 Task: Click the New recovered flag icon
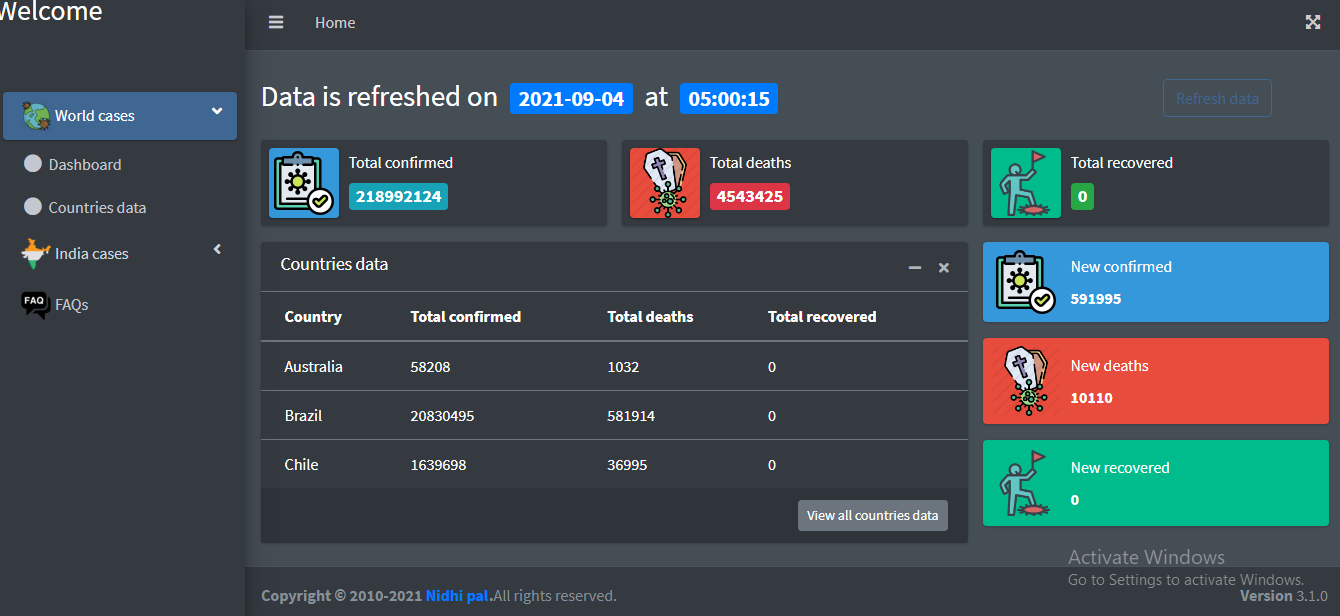tap(1025, 483)
